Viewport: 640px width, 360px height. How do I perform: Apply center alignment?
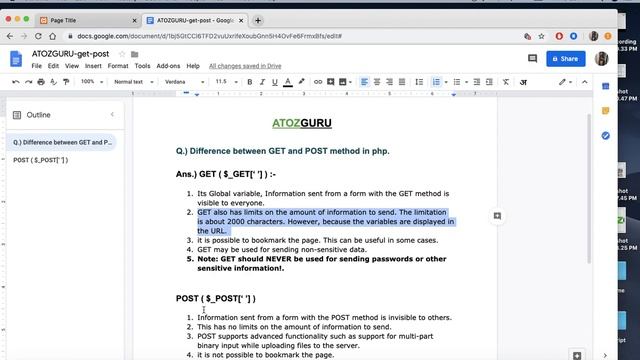point(377,82)
